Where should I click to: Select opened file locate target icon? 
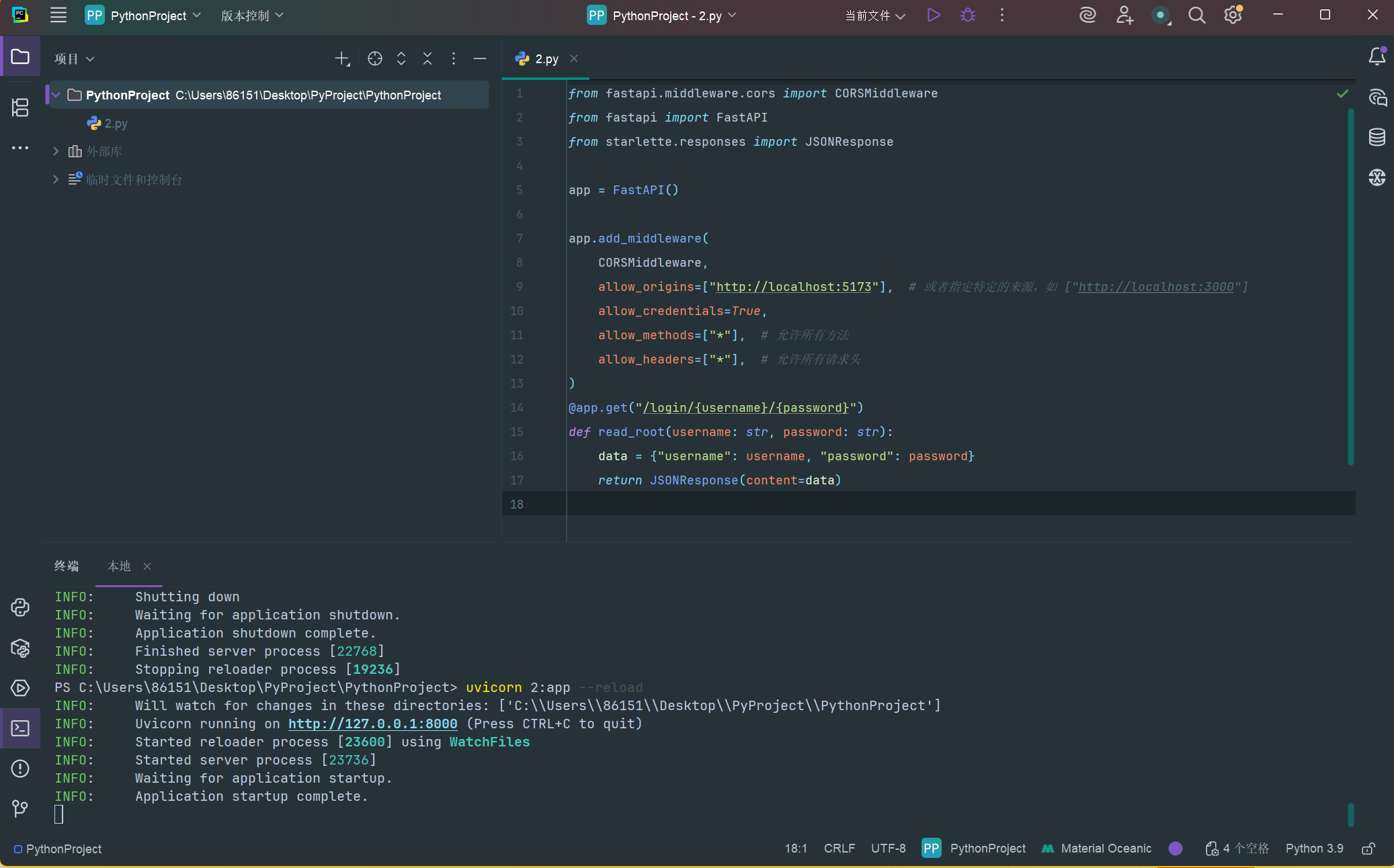375,59
